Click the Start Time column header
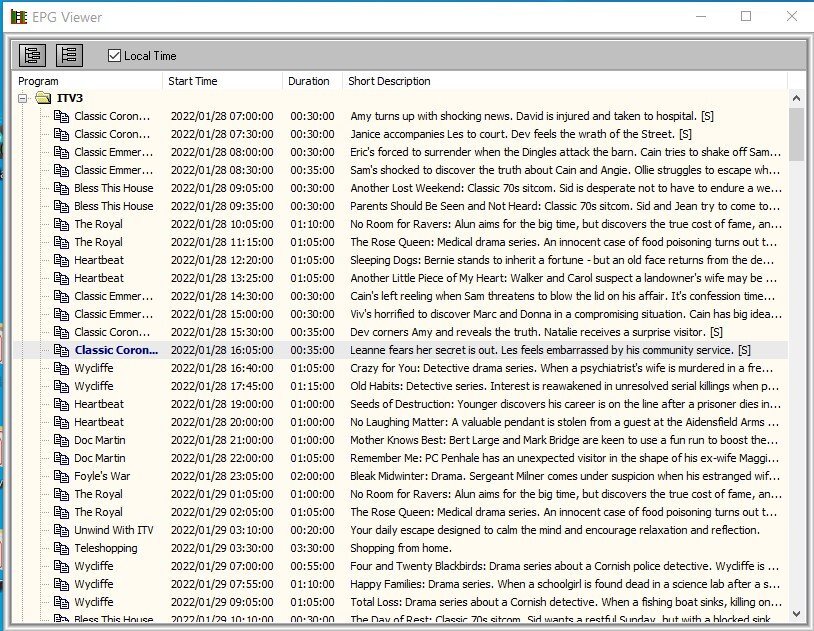The height and width of the screenshot is (631, 814). click(x=222, y=81)
